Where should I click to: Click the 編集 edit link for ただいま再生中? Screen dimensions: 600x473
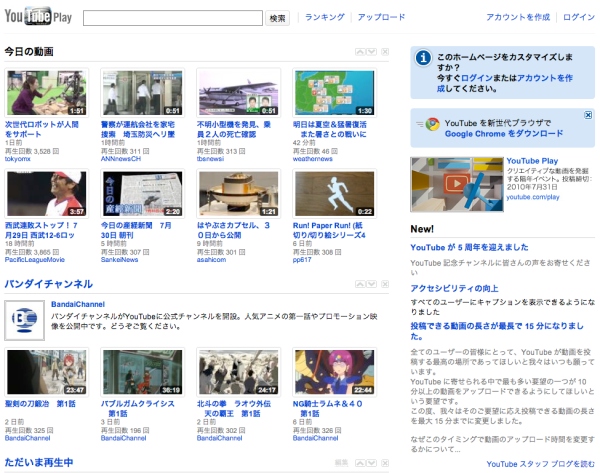(341, 463)
